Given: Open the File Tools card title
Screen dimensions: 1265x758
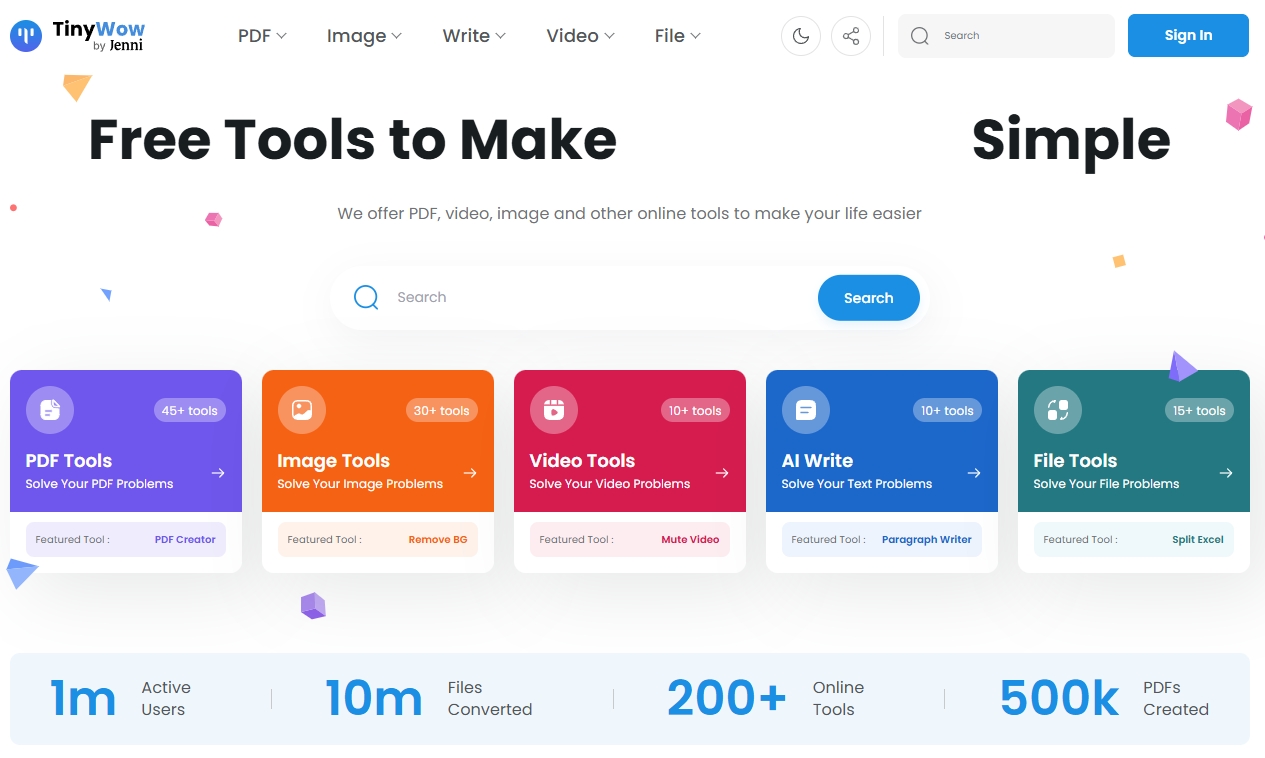Looking at the screenshot, I should [x=1075, y=461].
